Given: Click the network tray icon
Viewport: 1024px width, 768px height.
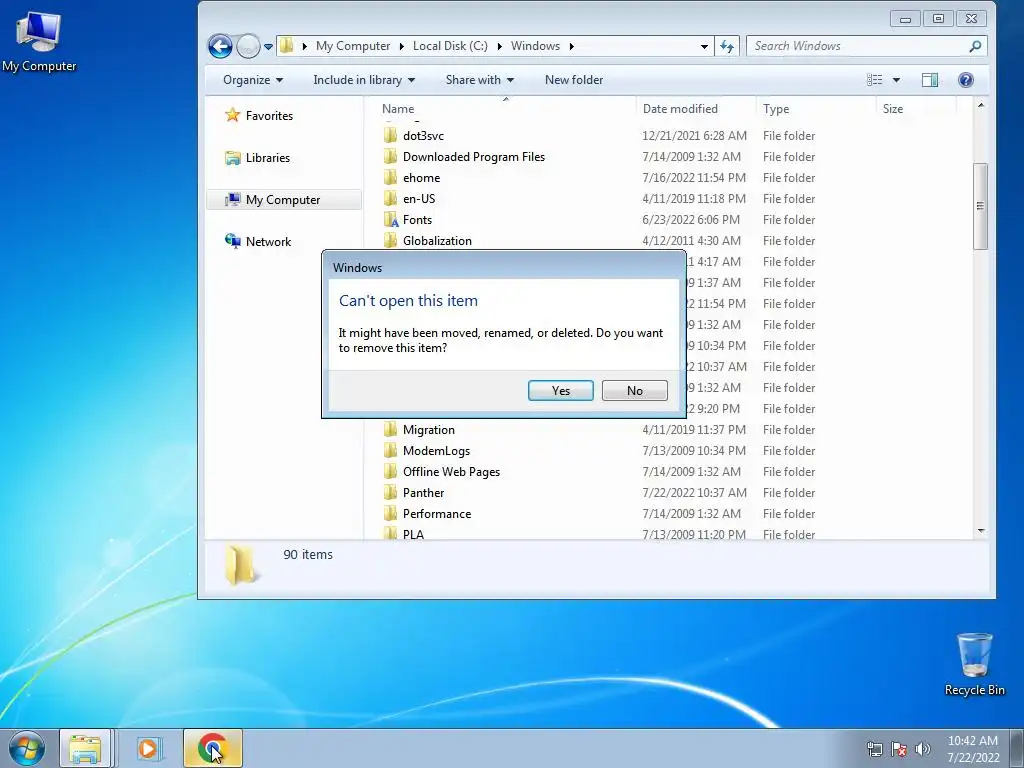Looking at the screenshot, I should click(x=874, y=748).
